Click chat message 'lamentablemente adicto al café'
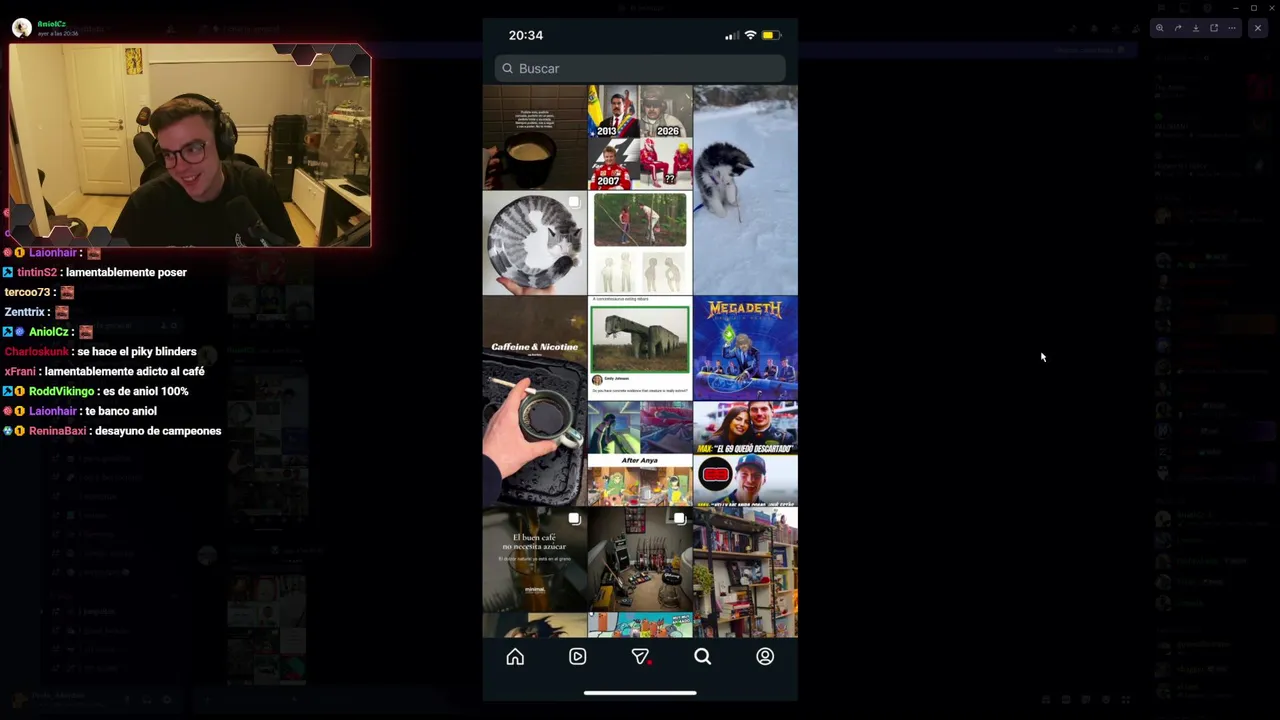Viewport: 1280px width, 720px height. pos(124,371)
